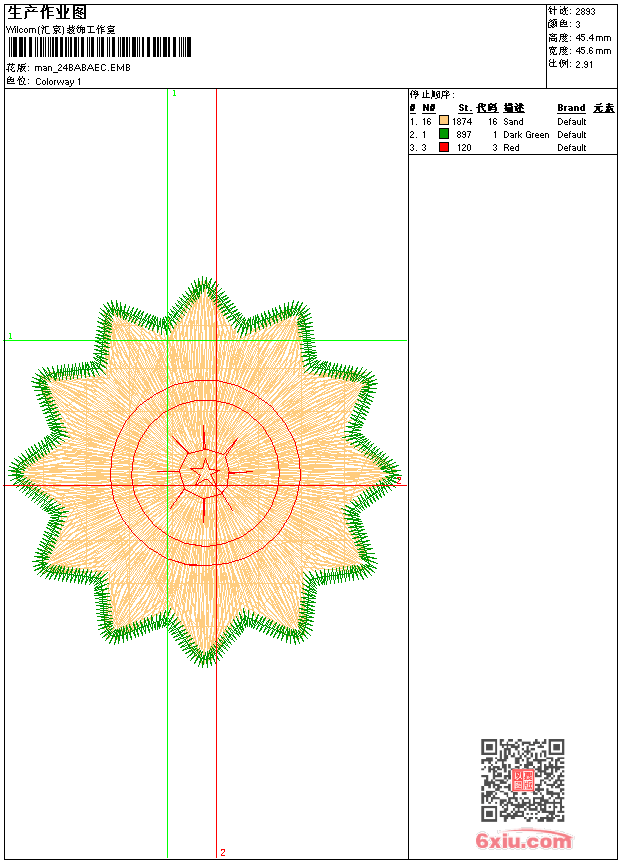The height and width of the screenshot is (860, 620).
Task: Click the Wilcom studio name text
Action: pyautogui.click(x=61, y=30)
